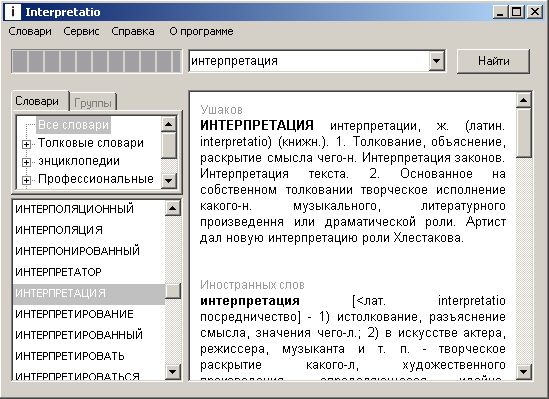Click bold ИНТЕРПРЕТАЦИЯ headword in Ушаков article
The image size is (549, 399).
pos(257,125)
